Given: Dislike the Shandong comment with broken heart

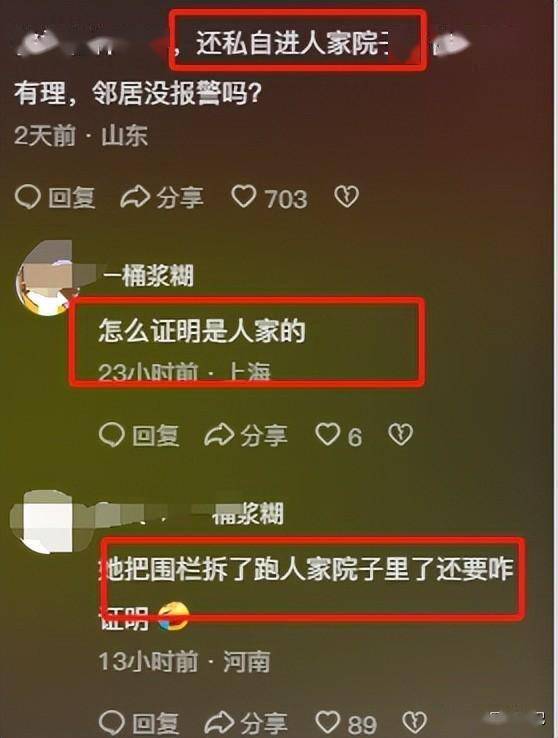Looking at the screenshot, I should click(347, 197).
